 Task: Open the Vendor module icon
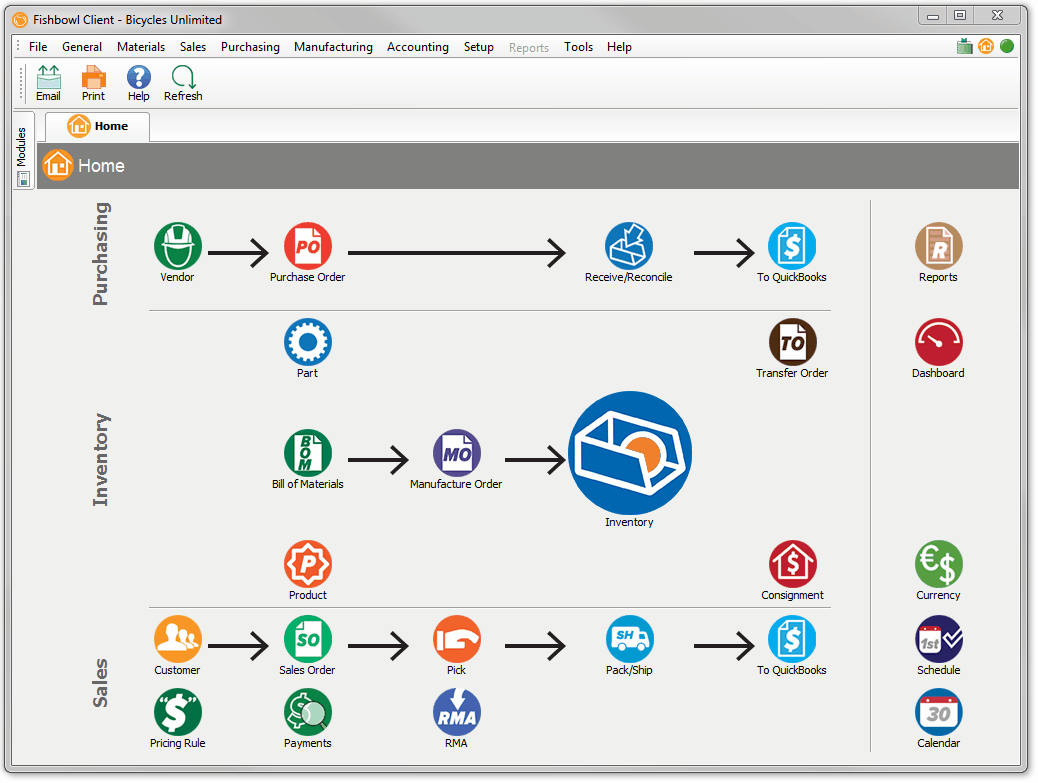click(x=177, y=246)
